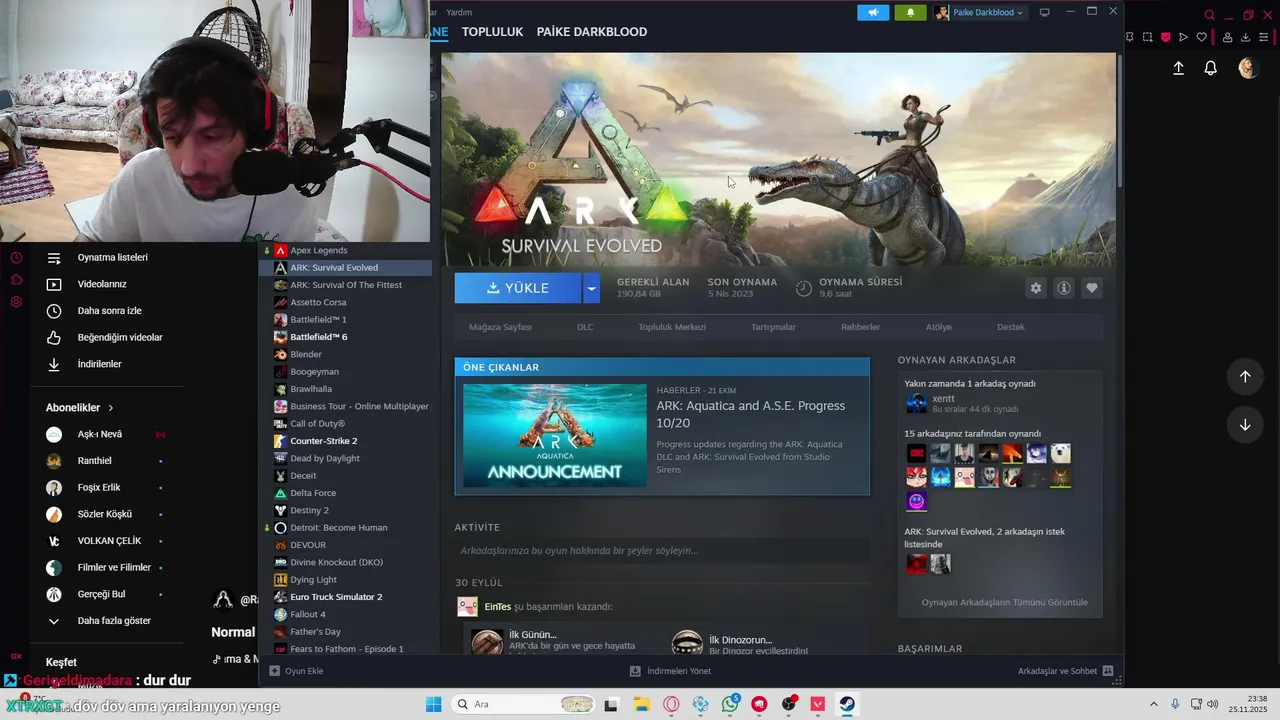Open İndirilenler in YouTube sidebar

(x=99, y=364)
